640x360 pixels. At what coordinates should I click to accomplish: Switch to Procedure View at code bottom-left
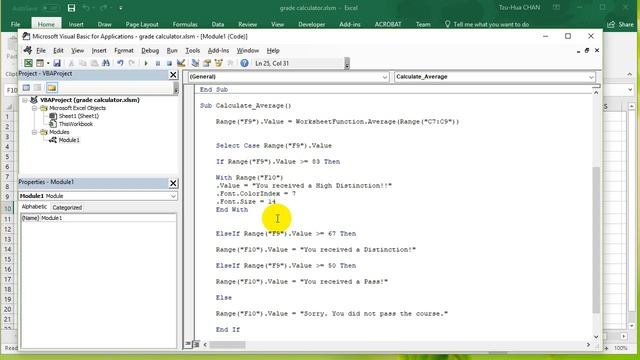click(x=188, y=344)
